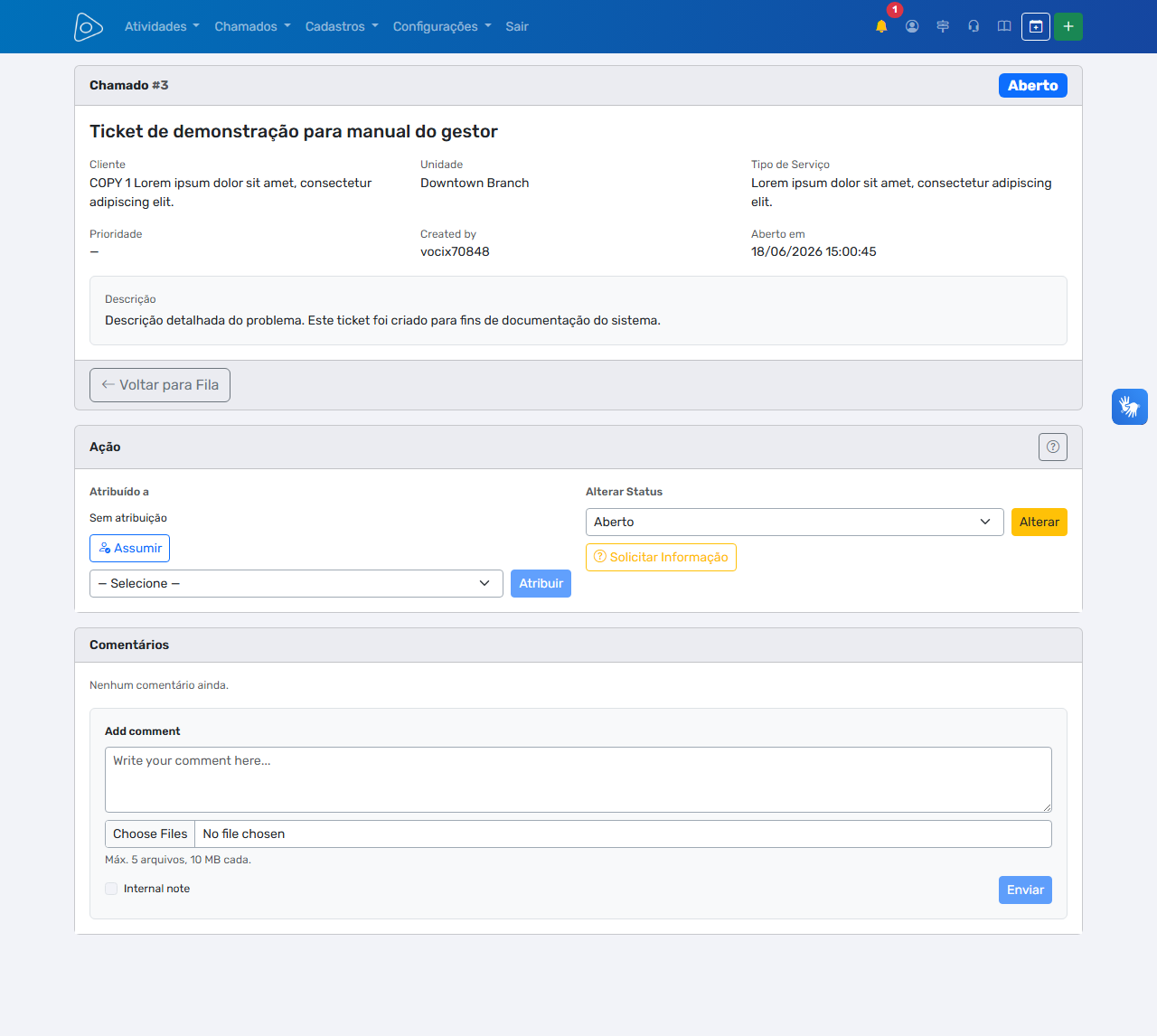The height and width of the screenshot is (1036, 1157).
Task: Click the calendar plus icon button
Action: [x=1036, y=26]
